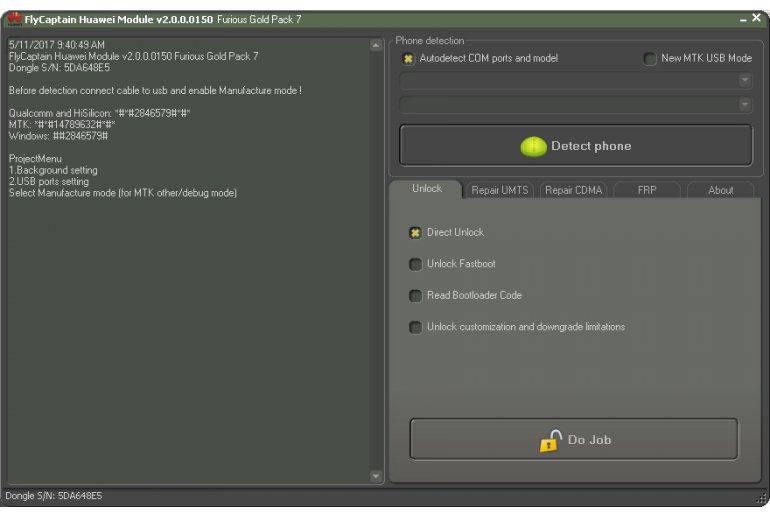The image size is (770, 518).
Task: Click the 'Before detection connect cable' log line
Action: coord(155,91)
